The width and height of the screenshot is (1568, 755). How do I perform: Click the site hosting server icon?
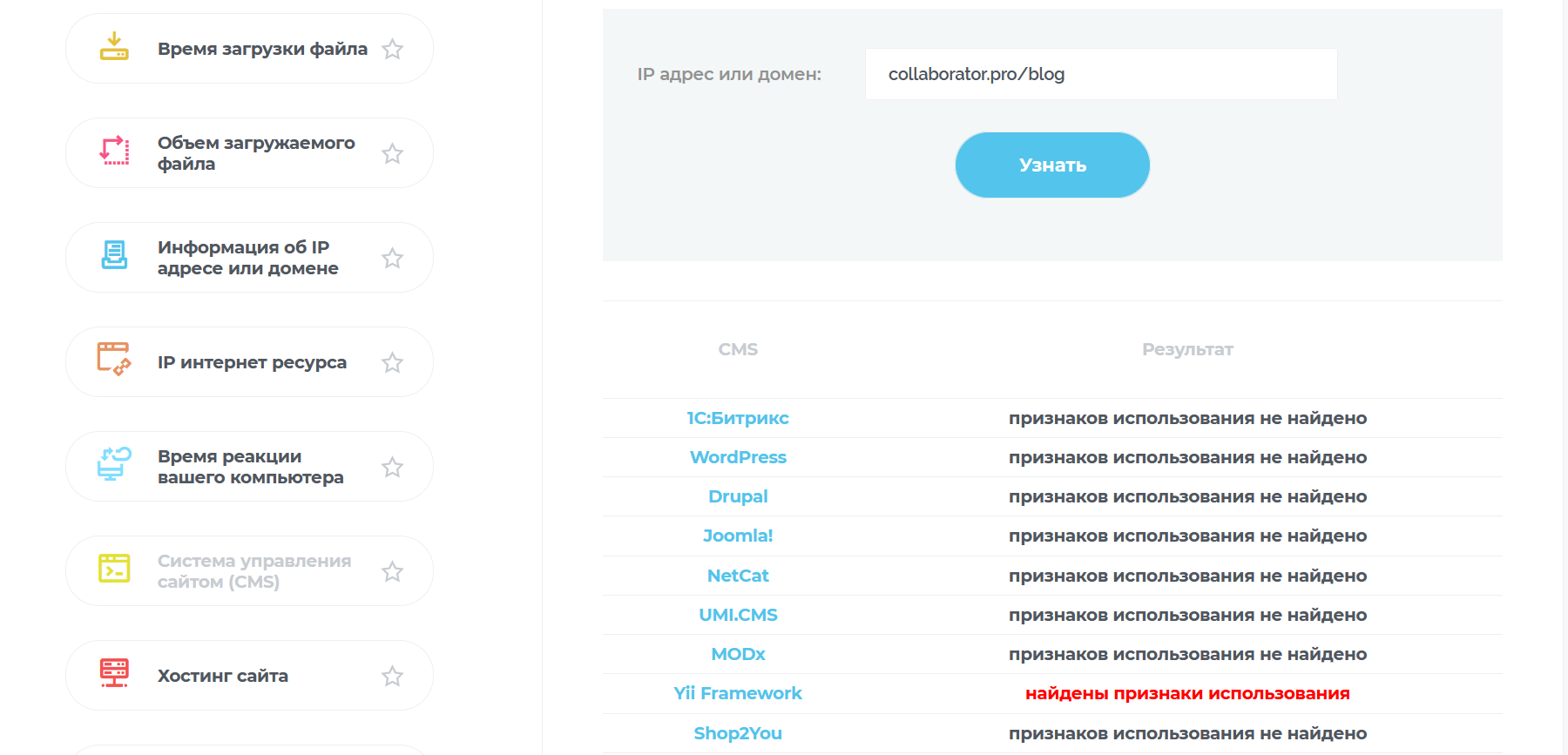coord(114,673)
